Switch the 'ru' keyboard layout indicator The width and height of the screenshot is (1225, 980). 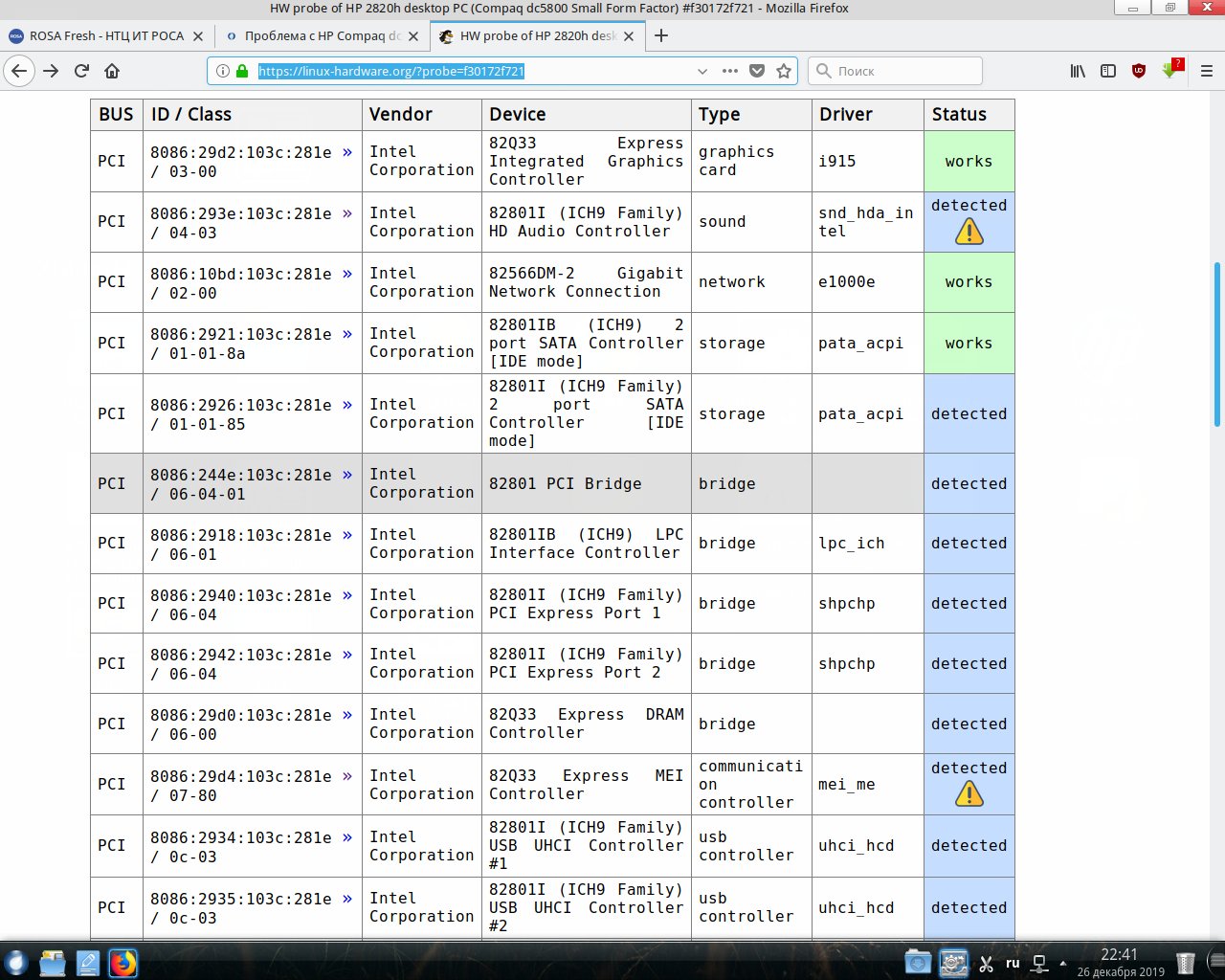tap(1013, 963)
